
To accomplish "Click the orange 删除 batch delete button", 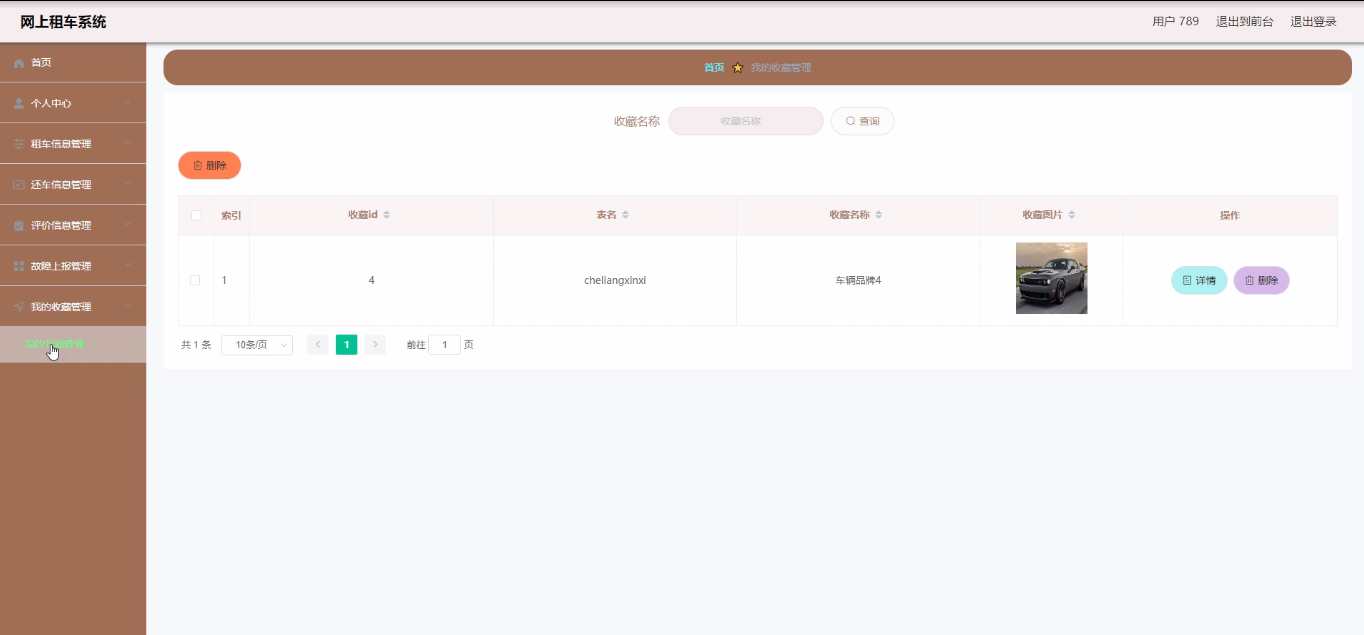I will (210, 165).
